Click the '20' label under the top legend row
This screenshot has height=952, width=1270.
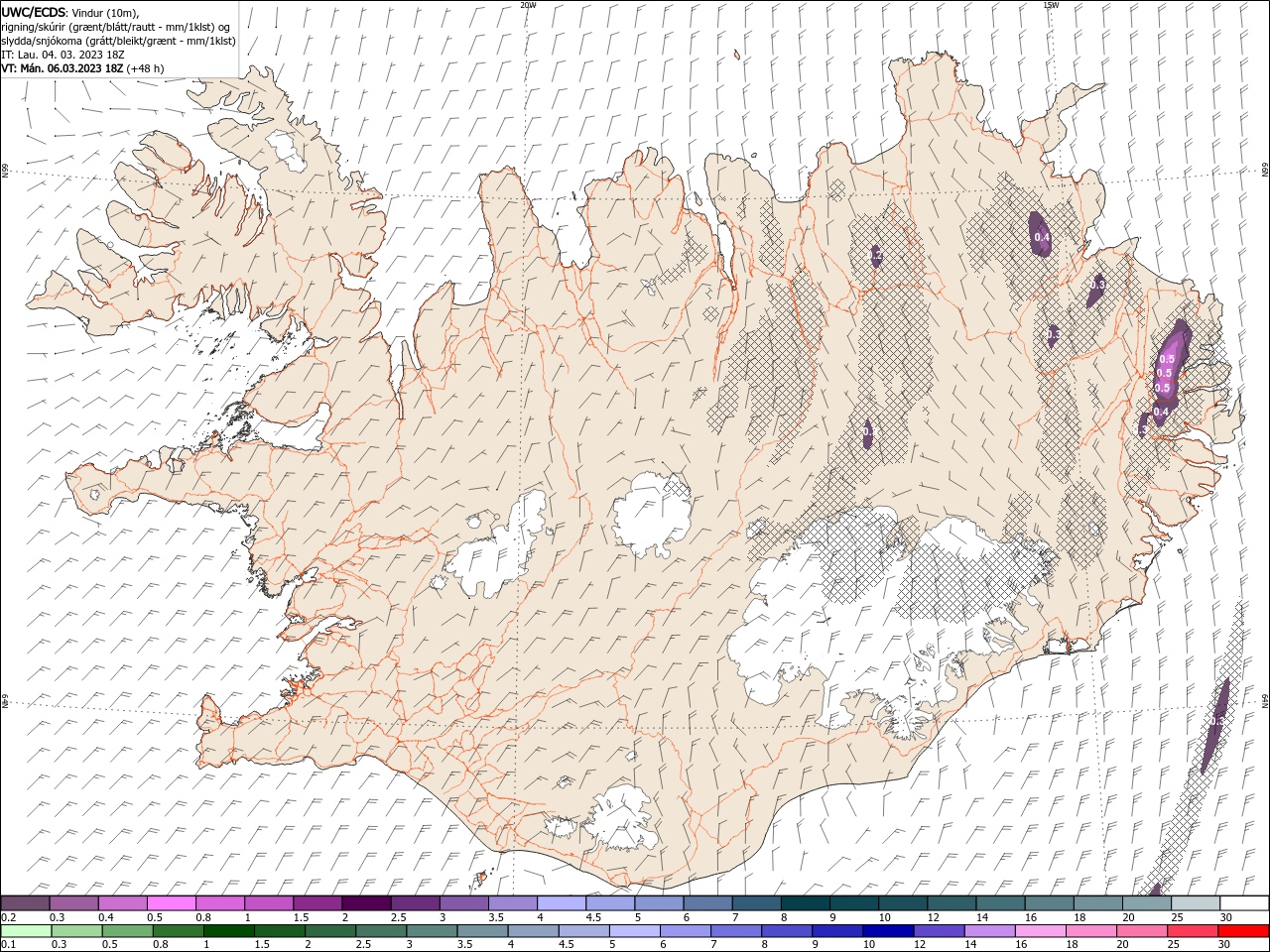point(1128,917)
